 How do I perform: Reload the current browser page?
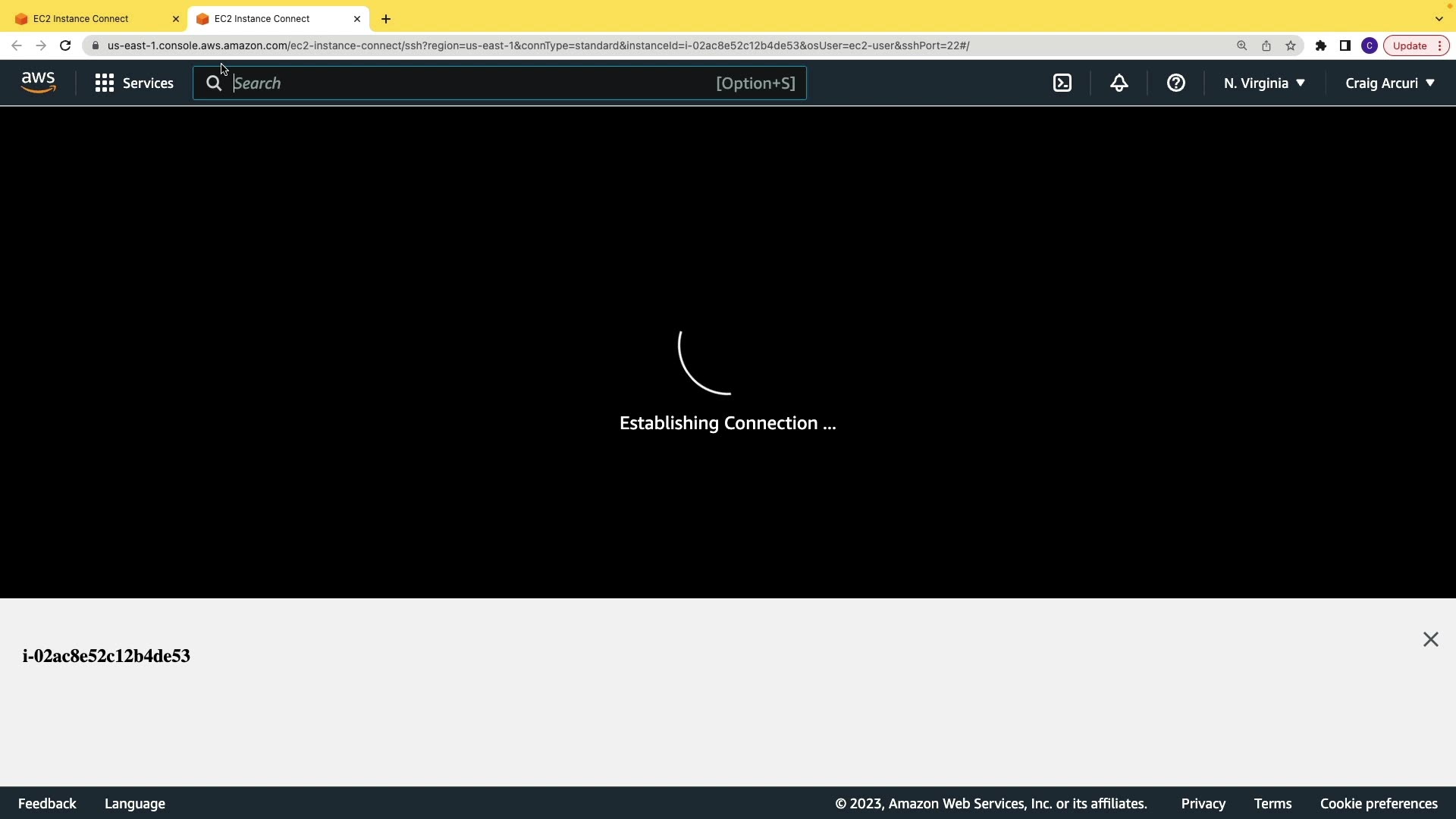tap(65, 45)
